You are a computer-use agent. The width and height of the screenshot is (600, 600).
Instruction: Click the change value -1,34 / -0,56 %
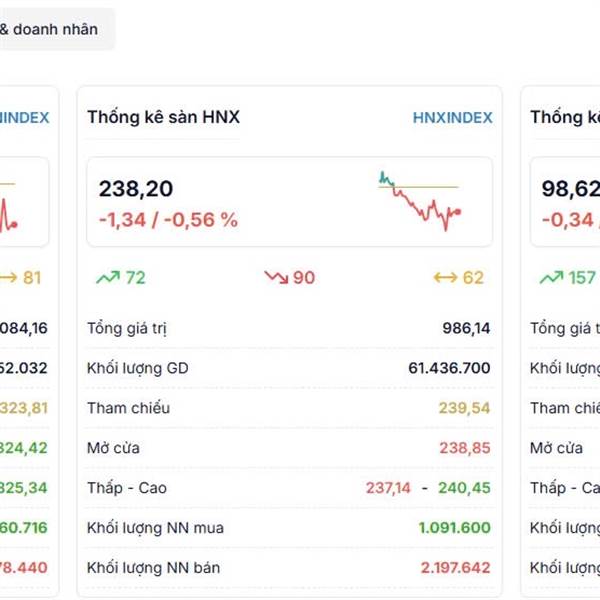[168, 220]
